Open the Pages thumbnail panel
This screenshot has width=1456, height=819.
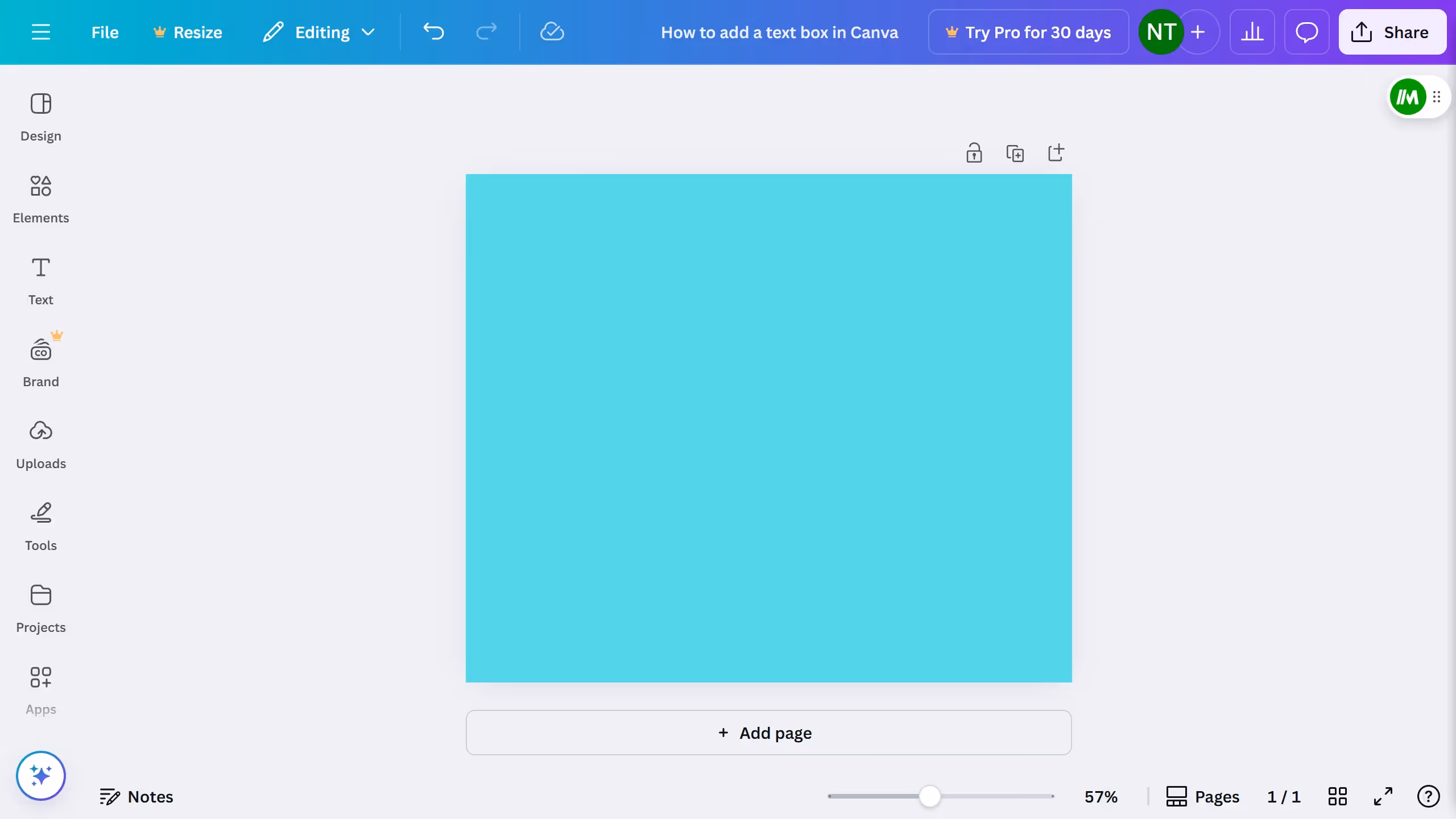1202,796
